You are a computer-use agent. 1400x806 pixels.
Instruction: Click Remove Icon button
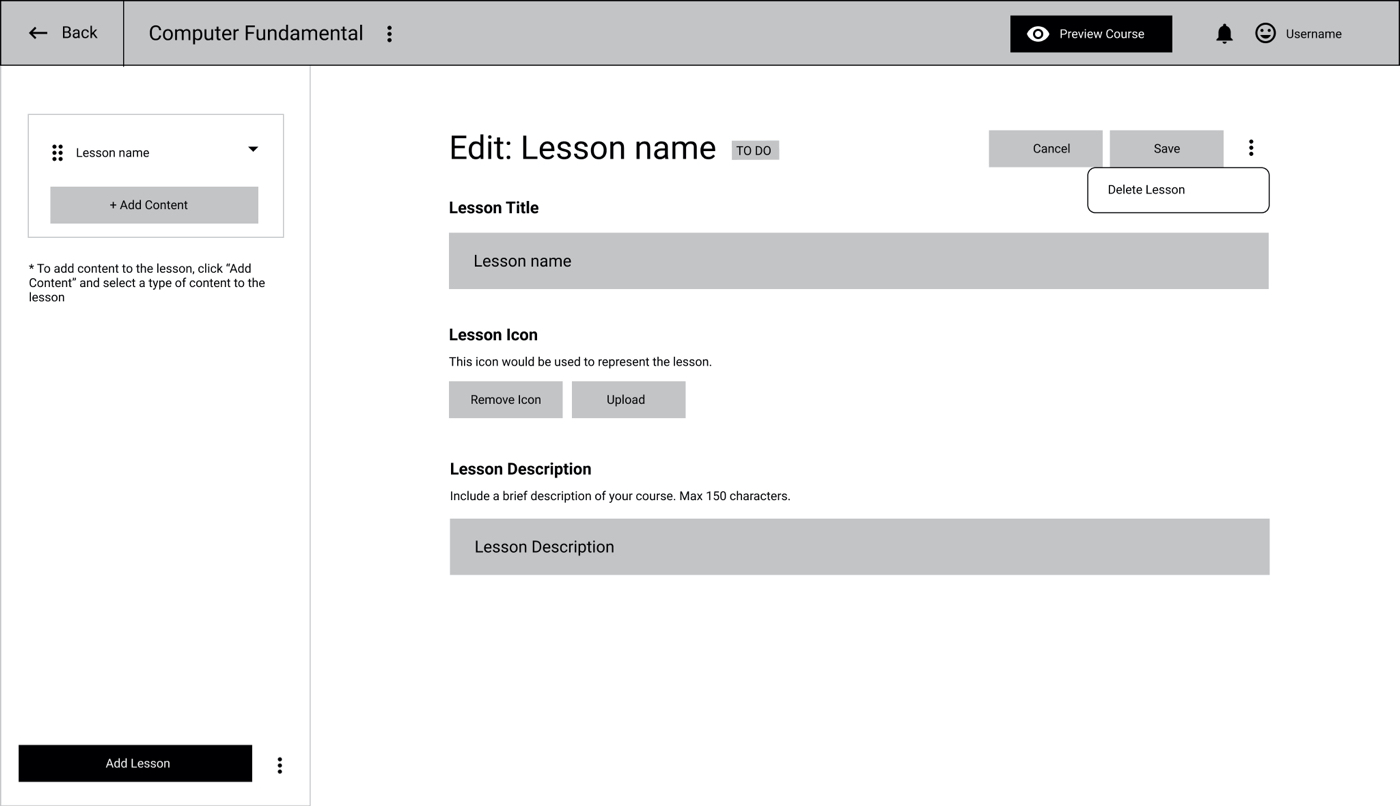click(505, 400)
